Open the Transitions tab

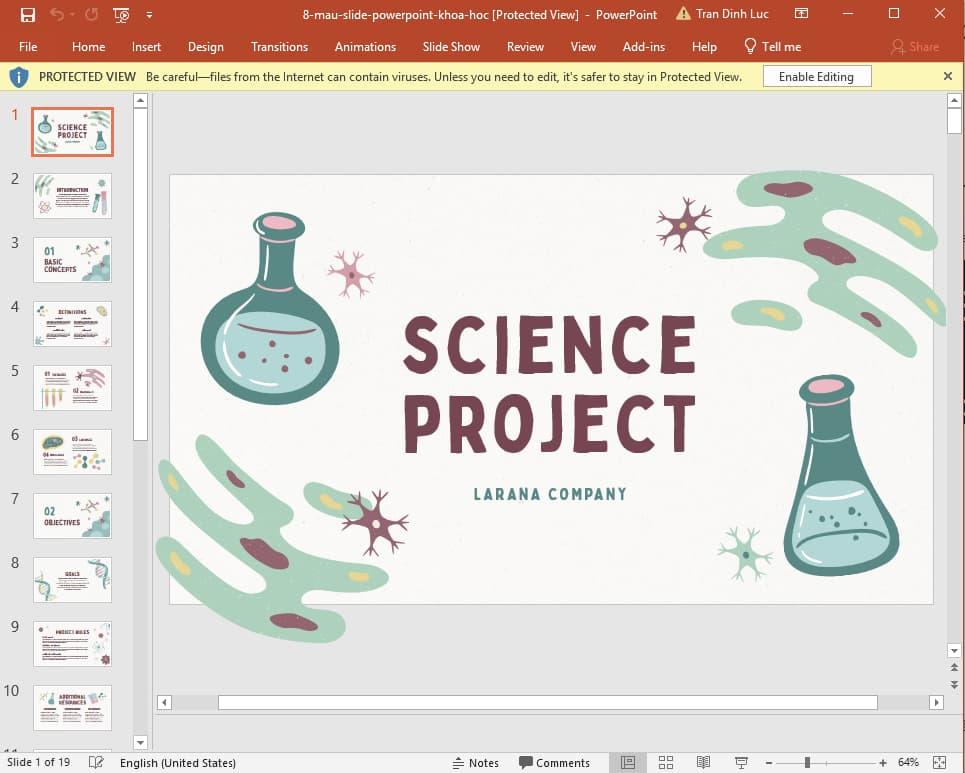(x=279, y=47)
